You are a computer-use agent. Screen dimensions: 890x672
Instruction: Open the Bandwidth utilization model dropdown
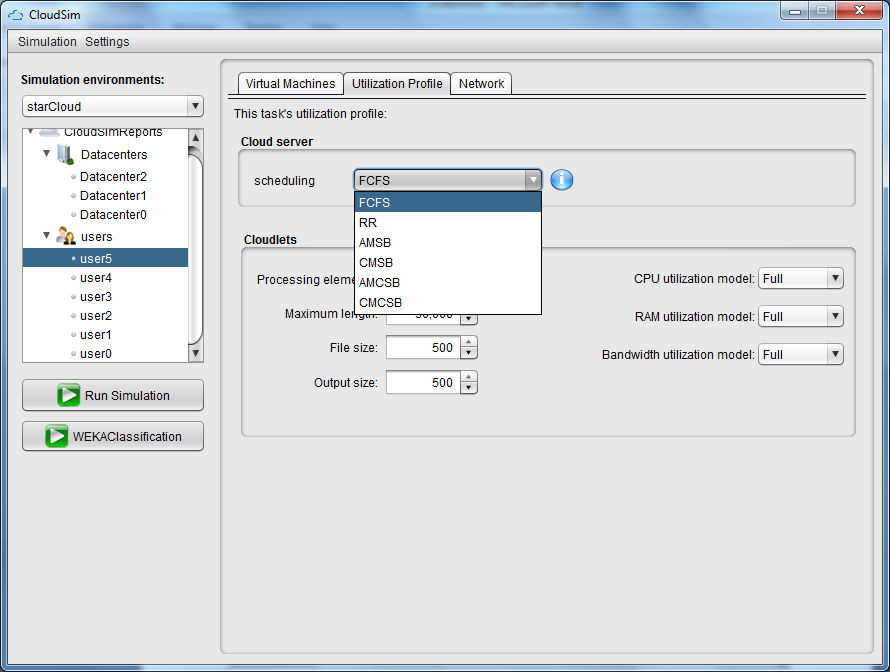click(x=835, y=354)
